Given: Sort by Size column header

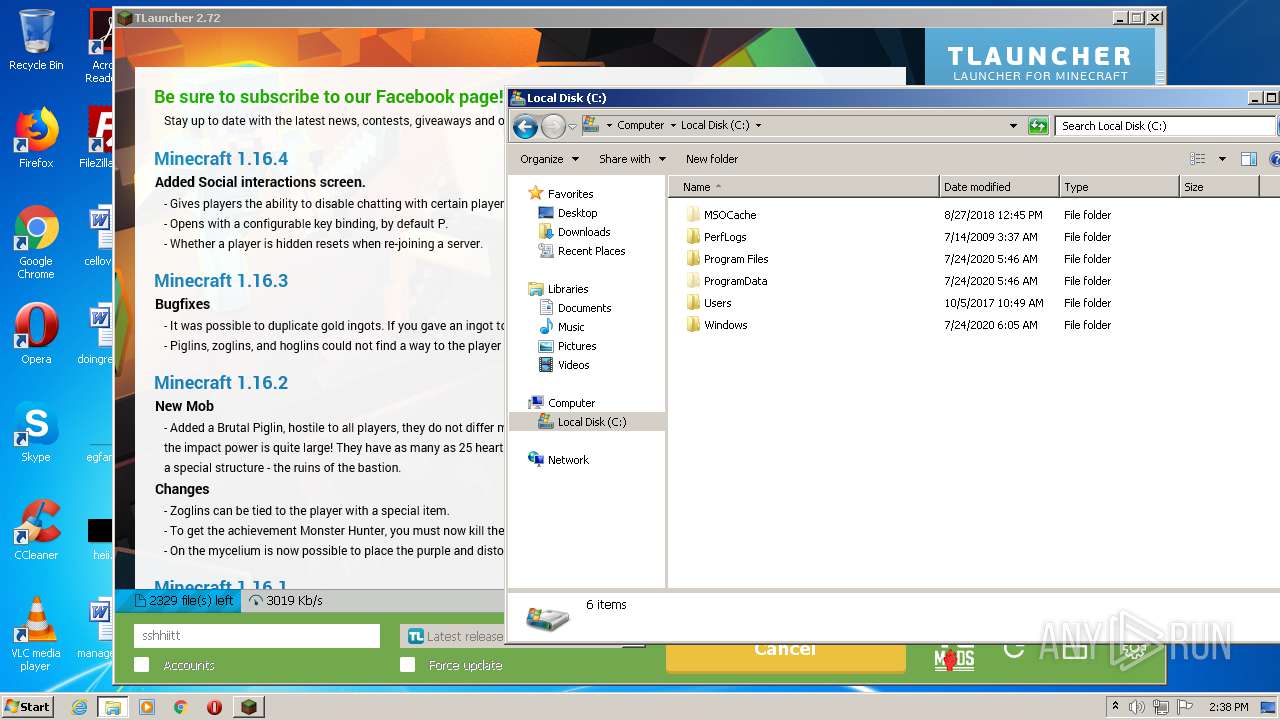Looking at the screenshot, I should [x=1219, y=187].
